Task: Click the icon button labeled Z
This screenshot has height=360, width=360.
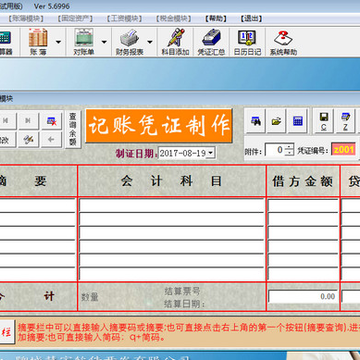Action: tap(345, 121)
